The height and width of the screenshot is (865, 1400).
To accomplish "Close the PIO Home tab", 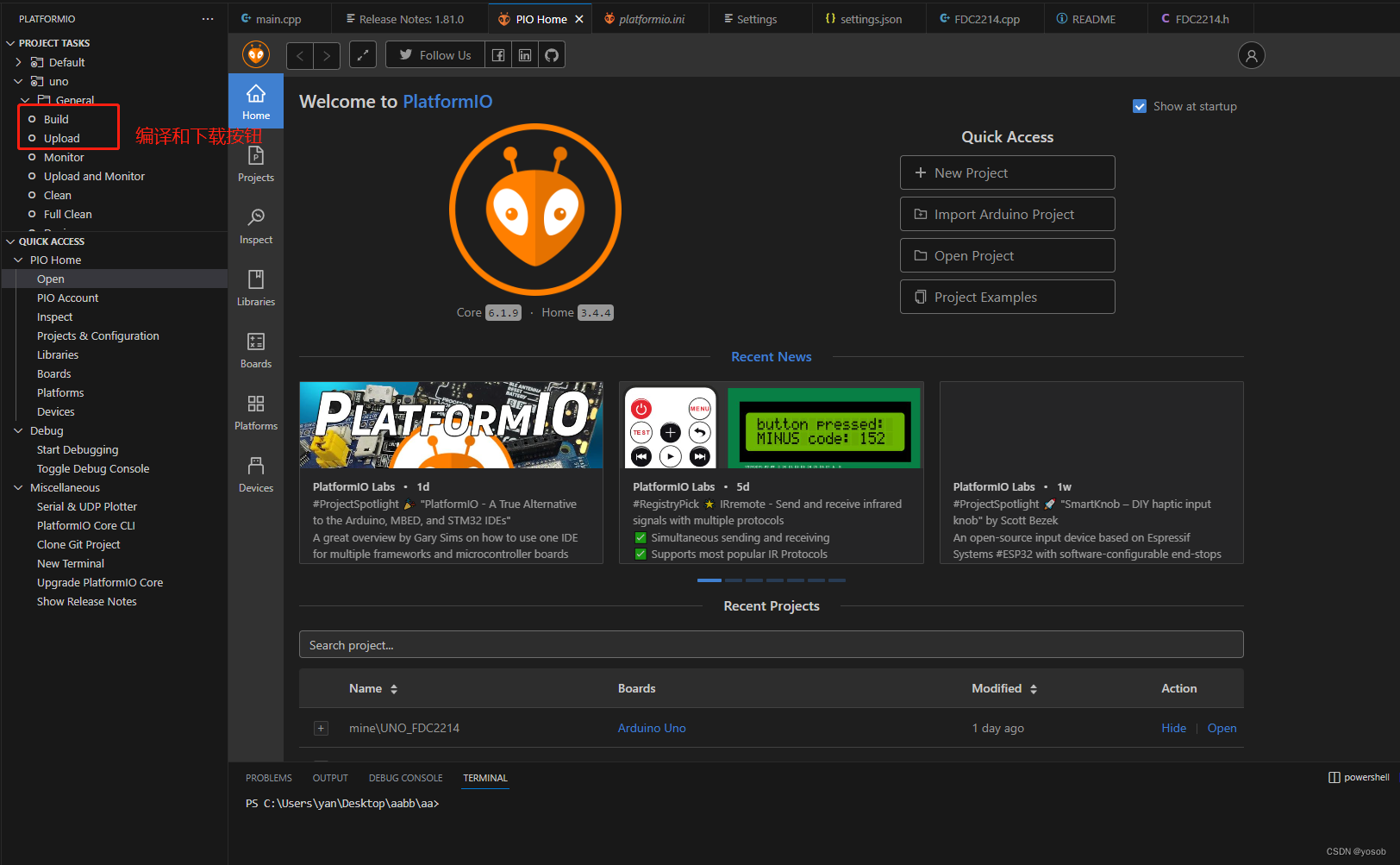I will pos(579,19).
